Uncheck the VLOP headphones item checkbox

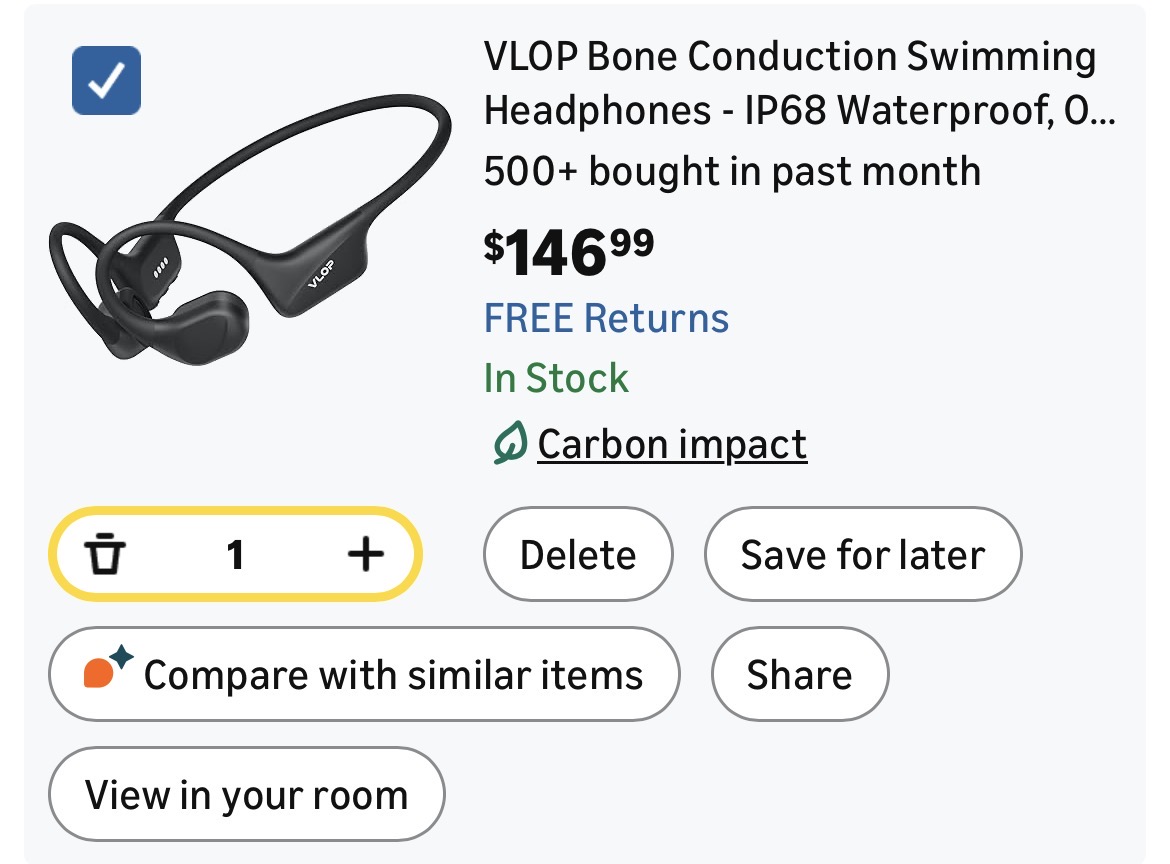click(106, 80)
